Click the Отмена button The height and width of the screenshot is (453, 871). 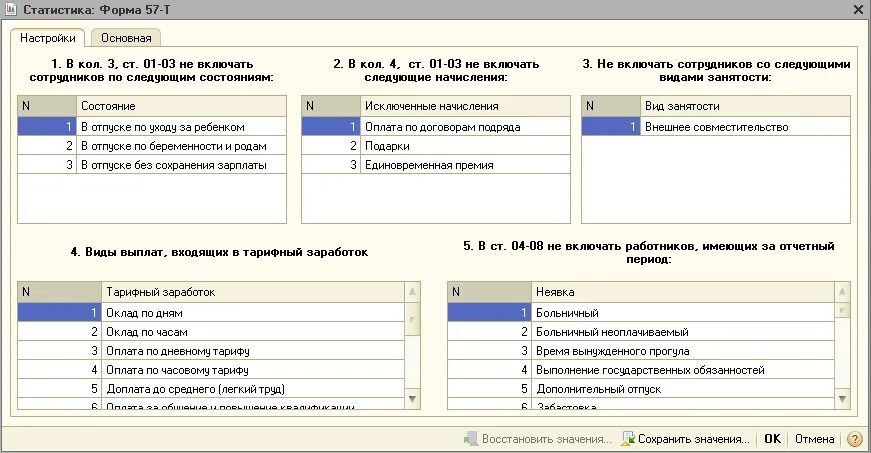[x=814, y=439]
